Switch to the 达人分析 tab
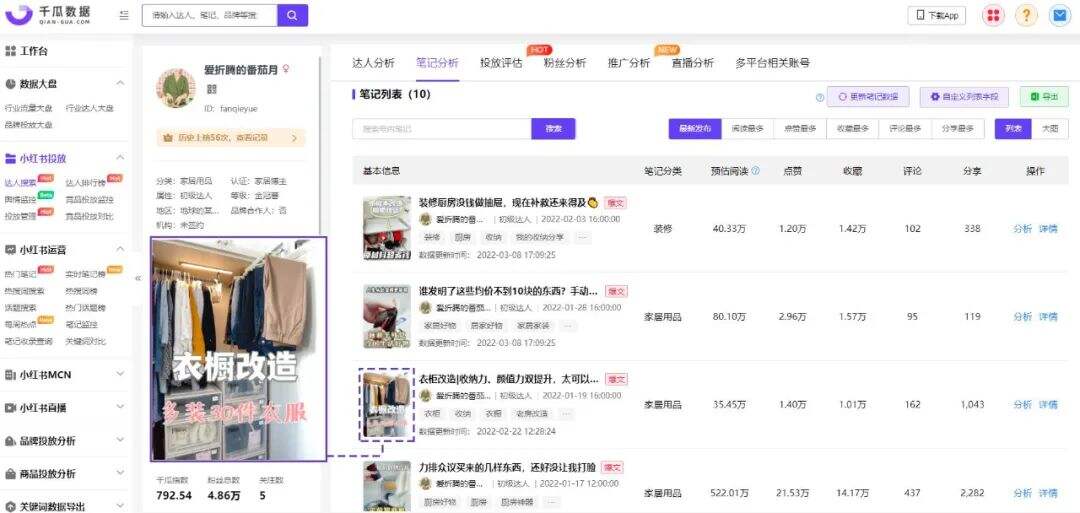This screenshot has height=513, width=1080. pos(373,63)
